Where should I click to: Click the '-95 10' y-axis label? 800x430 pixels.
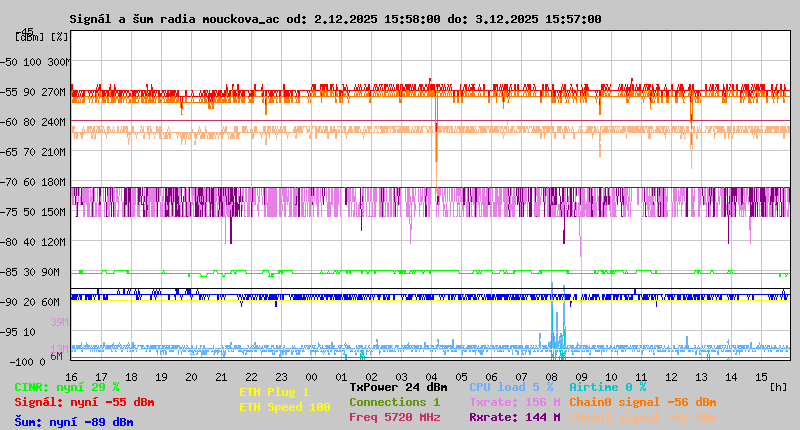tap(18, 332)
